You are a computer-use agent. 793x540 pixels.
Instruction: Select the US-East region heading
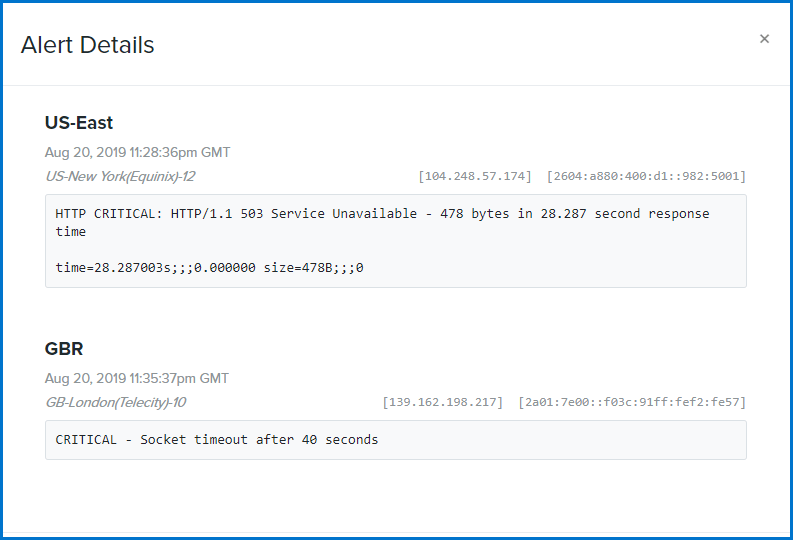pos(79,123)
